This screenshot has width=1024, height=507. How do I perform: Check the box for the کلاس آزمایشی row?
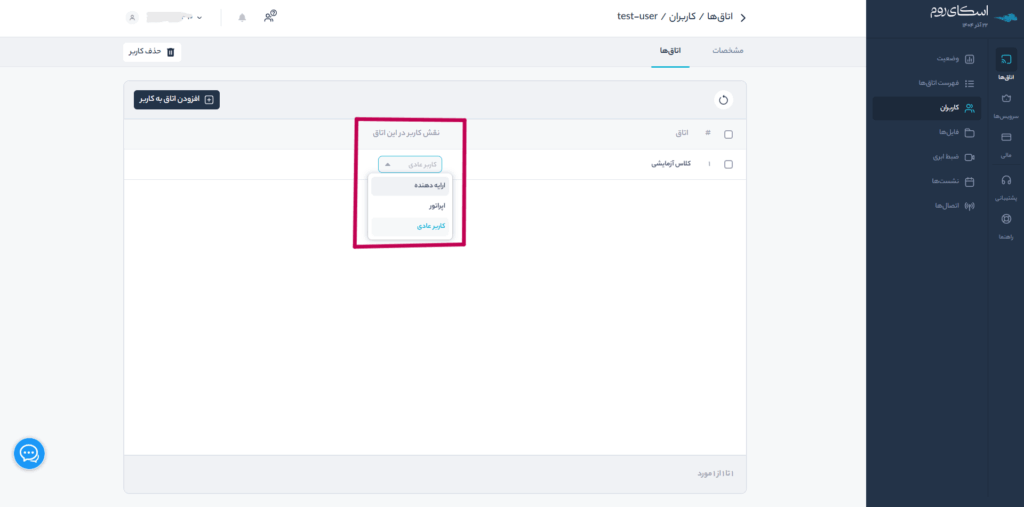pyautogui.click(x=728, y=164)
